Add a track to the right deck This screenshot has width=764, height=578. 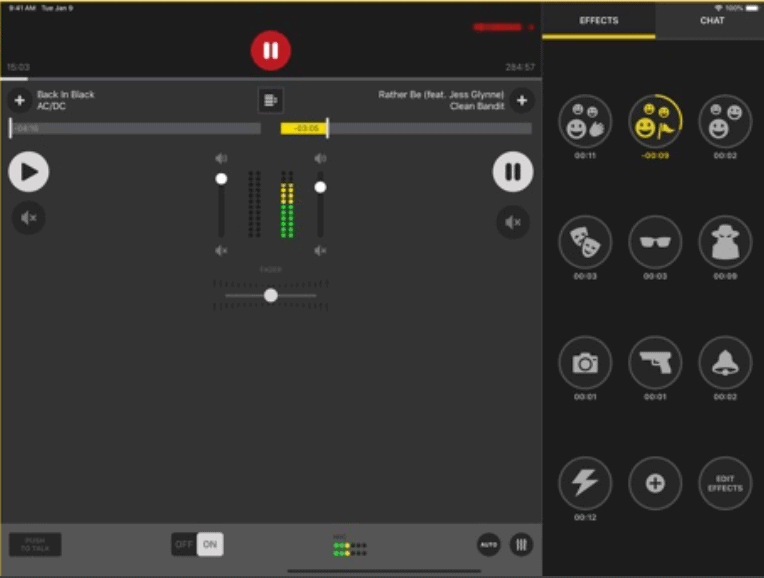522,100
